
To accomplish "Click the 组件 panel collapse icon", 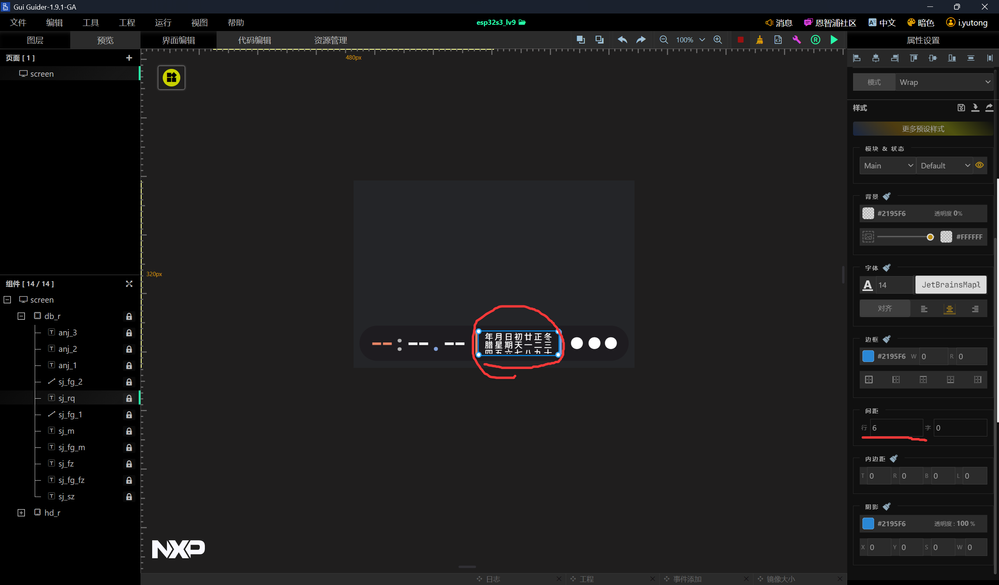I will (x=129, y=284).
